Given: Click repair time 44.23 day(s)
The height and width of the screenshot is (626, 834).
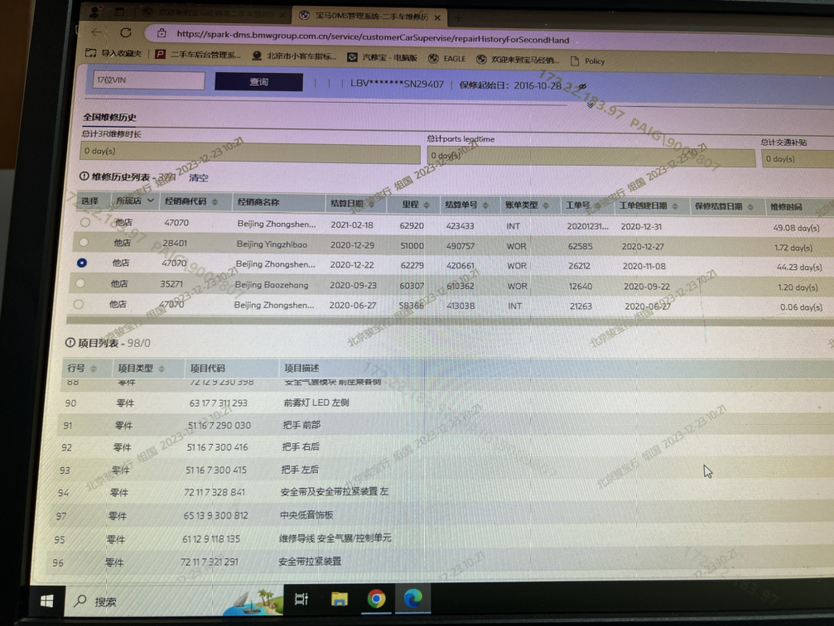Looking at the screenshot, I should coord(799,267).
